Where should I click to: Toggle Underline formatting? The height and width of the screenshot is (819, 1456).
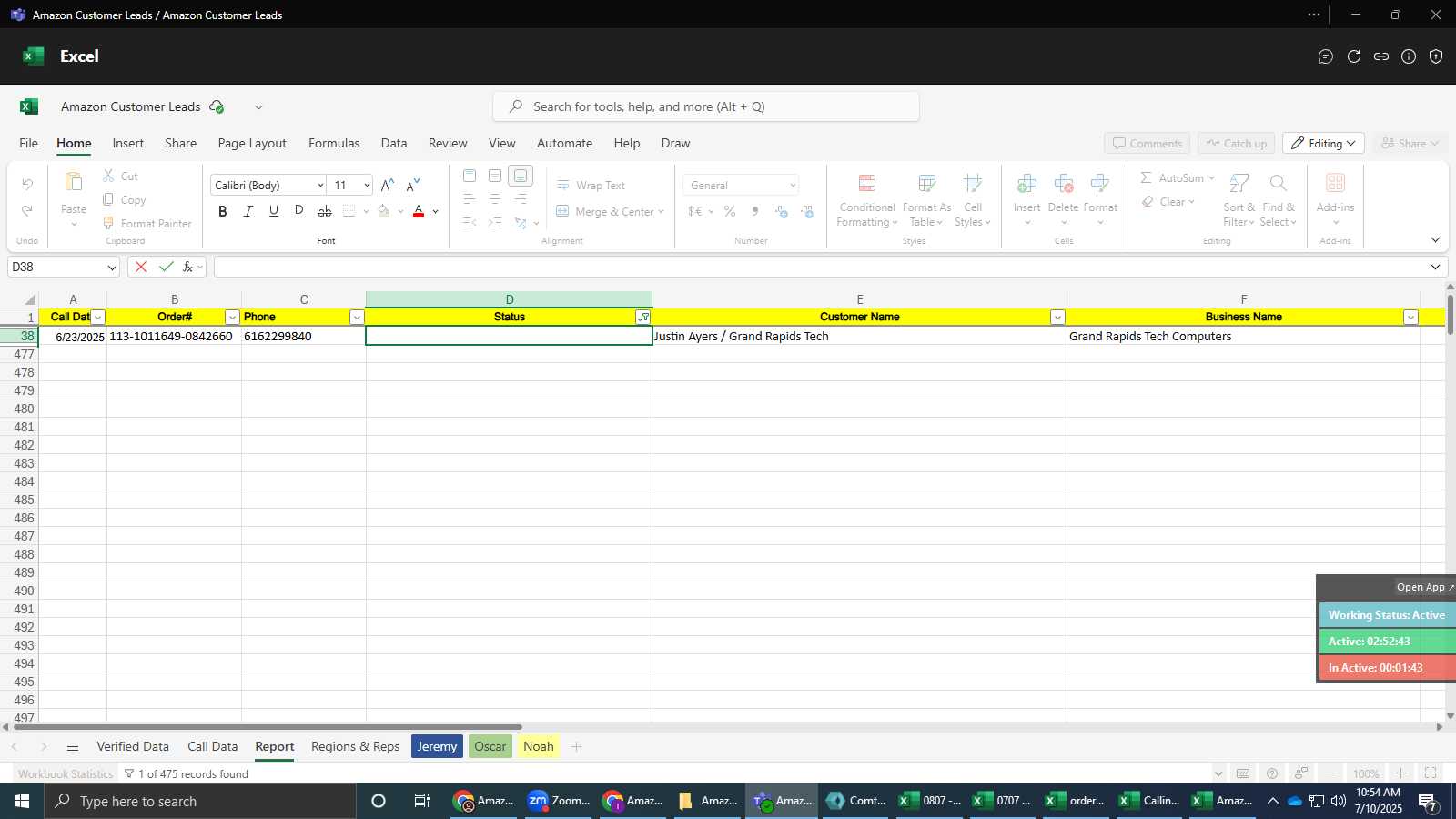273,211
